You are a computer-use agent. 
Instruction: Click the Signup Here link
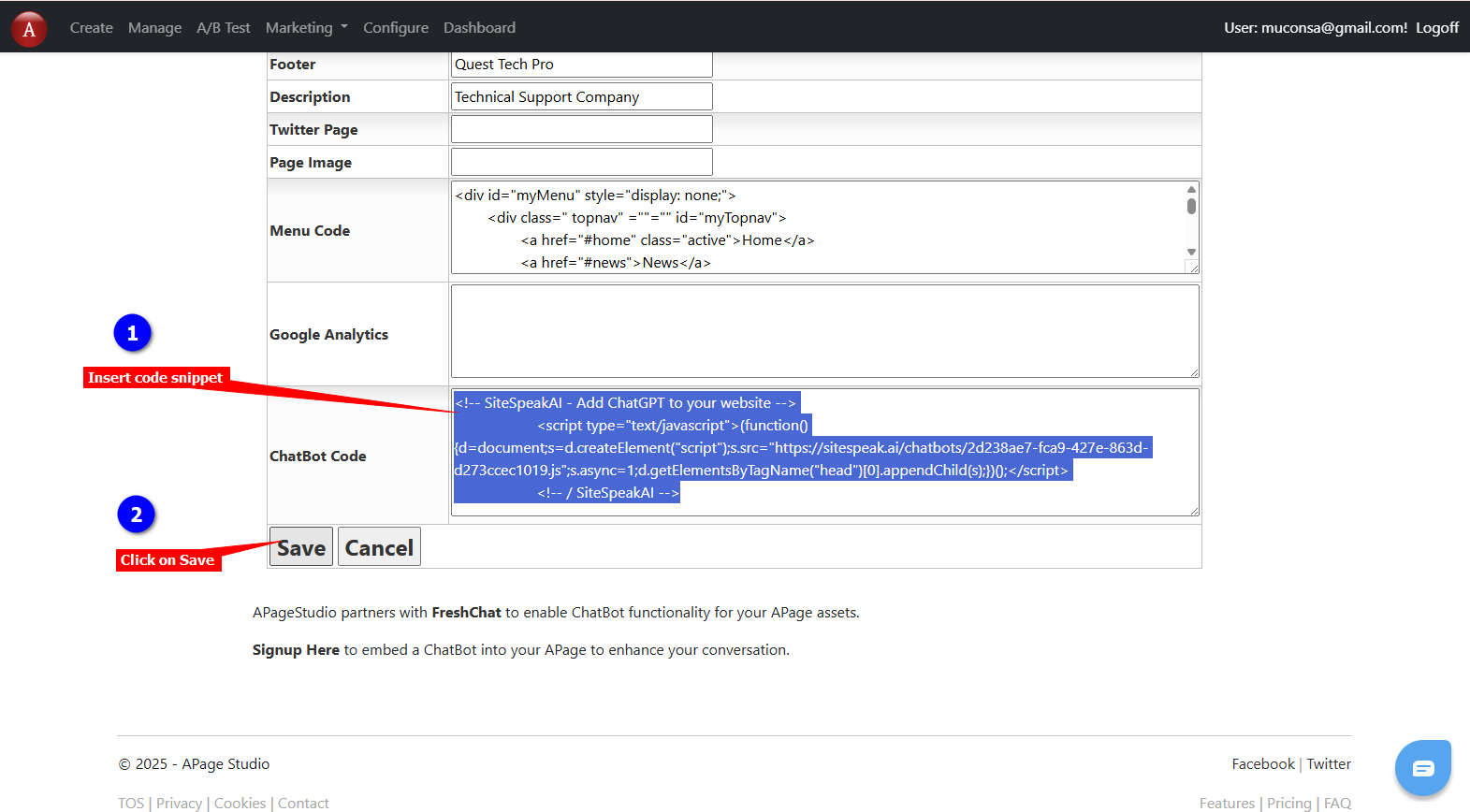click(296, 650)
